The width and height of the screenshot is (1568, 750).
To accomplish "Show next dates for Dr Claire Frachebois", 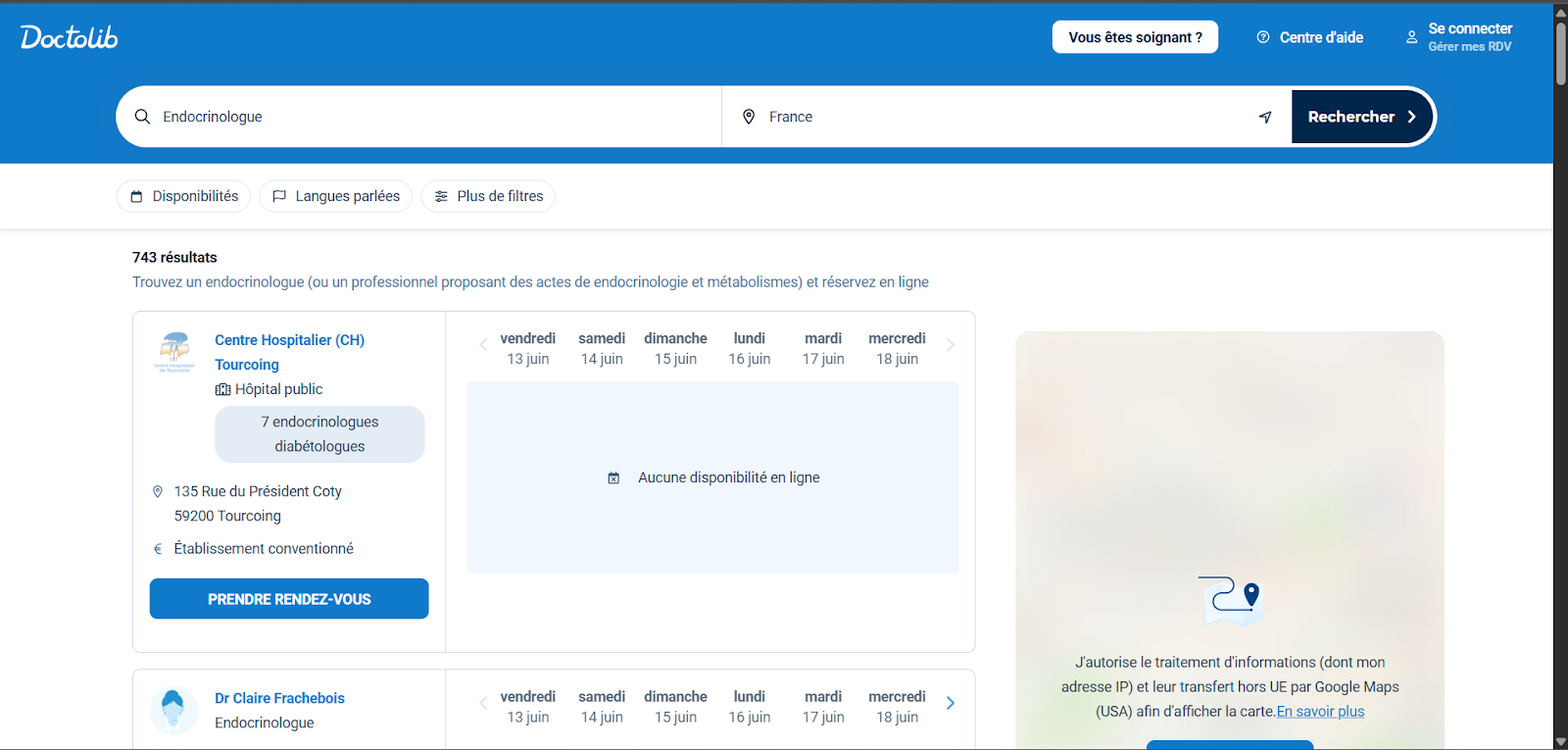I will coord(950,703).
